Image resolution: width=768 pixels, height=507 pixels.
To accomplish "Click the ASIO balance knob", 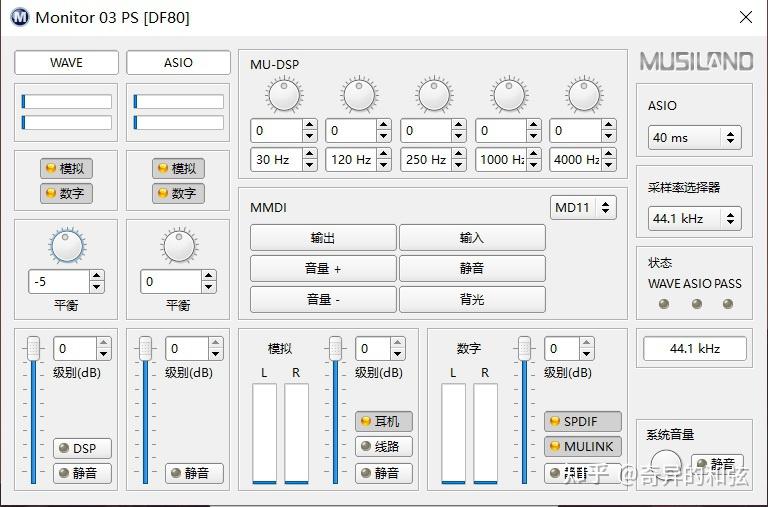I will point(179,245).
